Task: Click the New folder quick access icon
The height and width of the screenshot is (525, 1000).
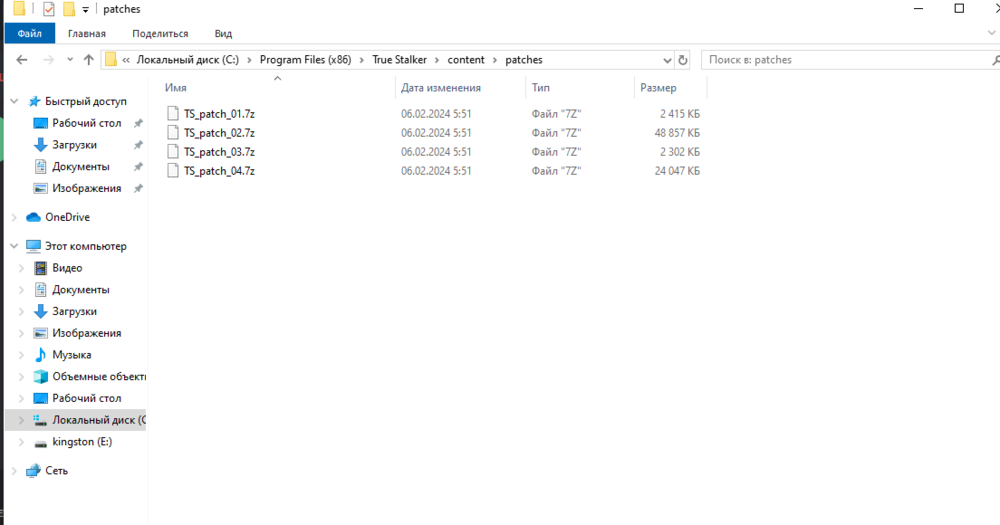Action: point(69,9)
